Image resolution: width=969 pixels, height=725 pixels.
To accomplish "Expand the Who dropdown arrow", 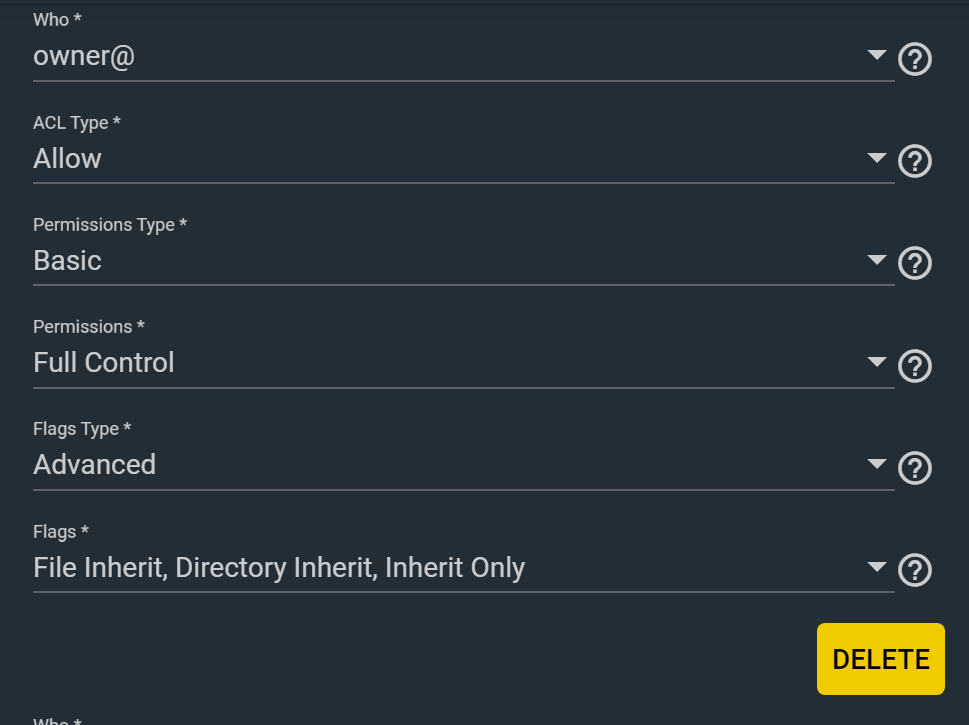I will 877,55.
